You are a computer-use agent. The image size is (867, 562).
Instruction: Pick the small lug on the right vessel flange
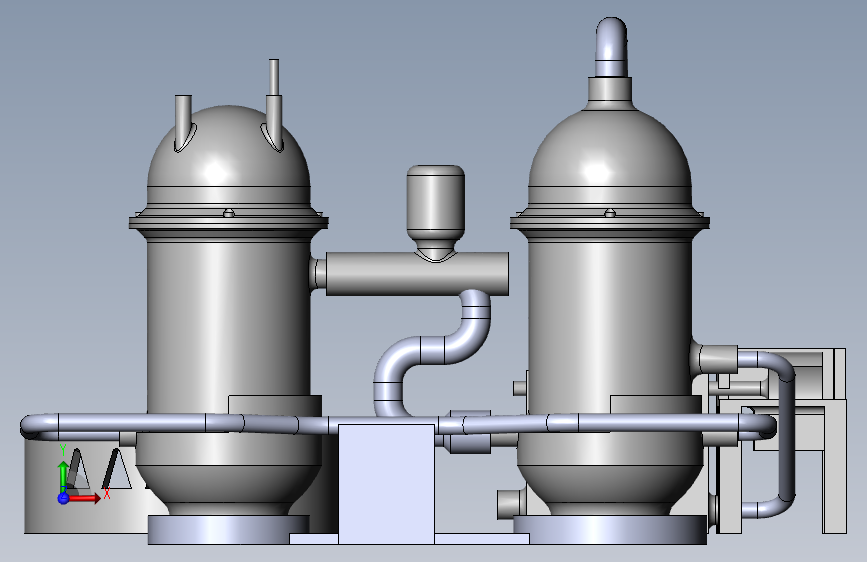pos(610,212)
